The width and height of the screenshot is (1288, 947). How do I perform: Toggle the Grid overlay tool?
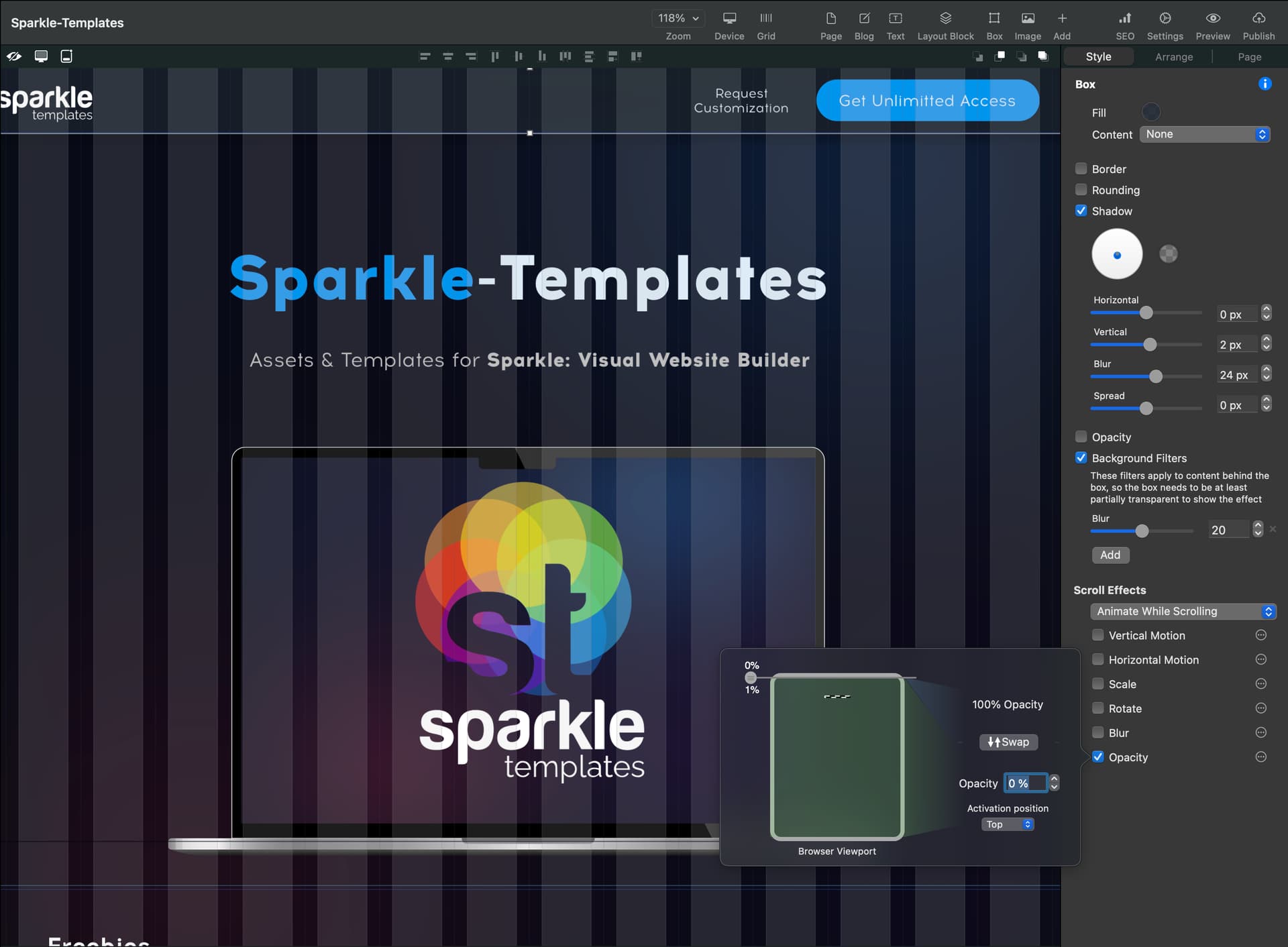point(766,19)
